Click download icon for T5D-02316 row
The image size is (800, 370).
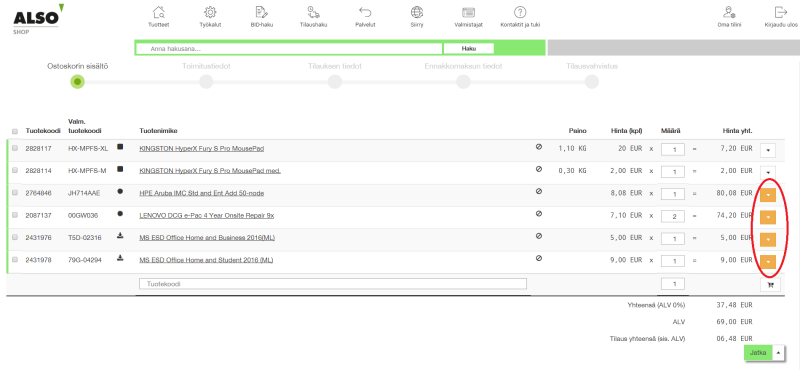(120, 236)
